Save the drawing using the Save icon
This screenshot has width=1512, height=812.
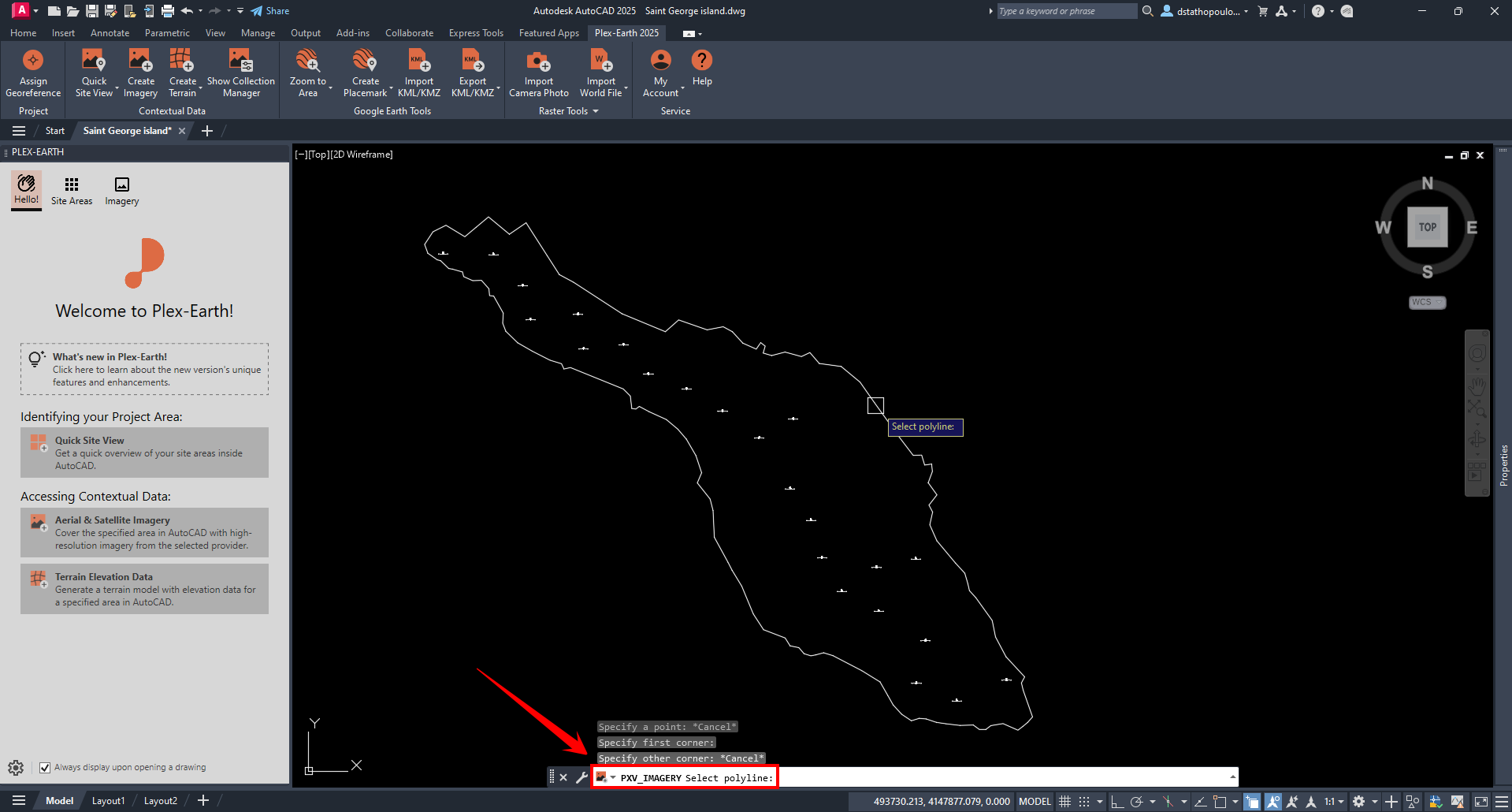(x=92, y=11)
